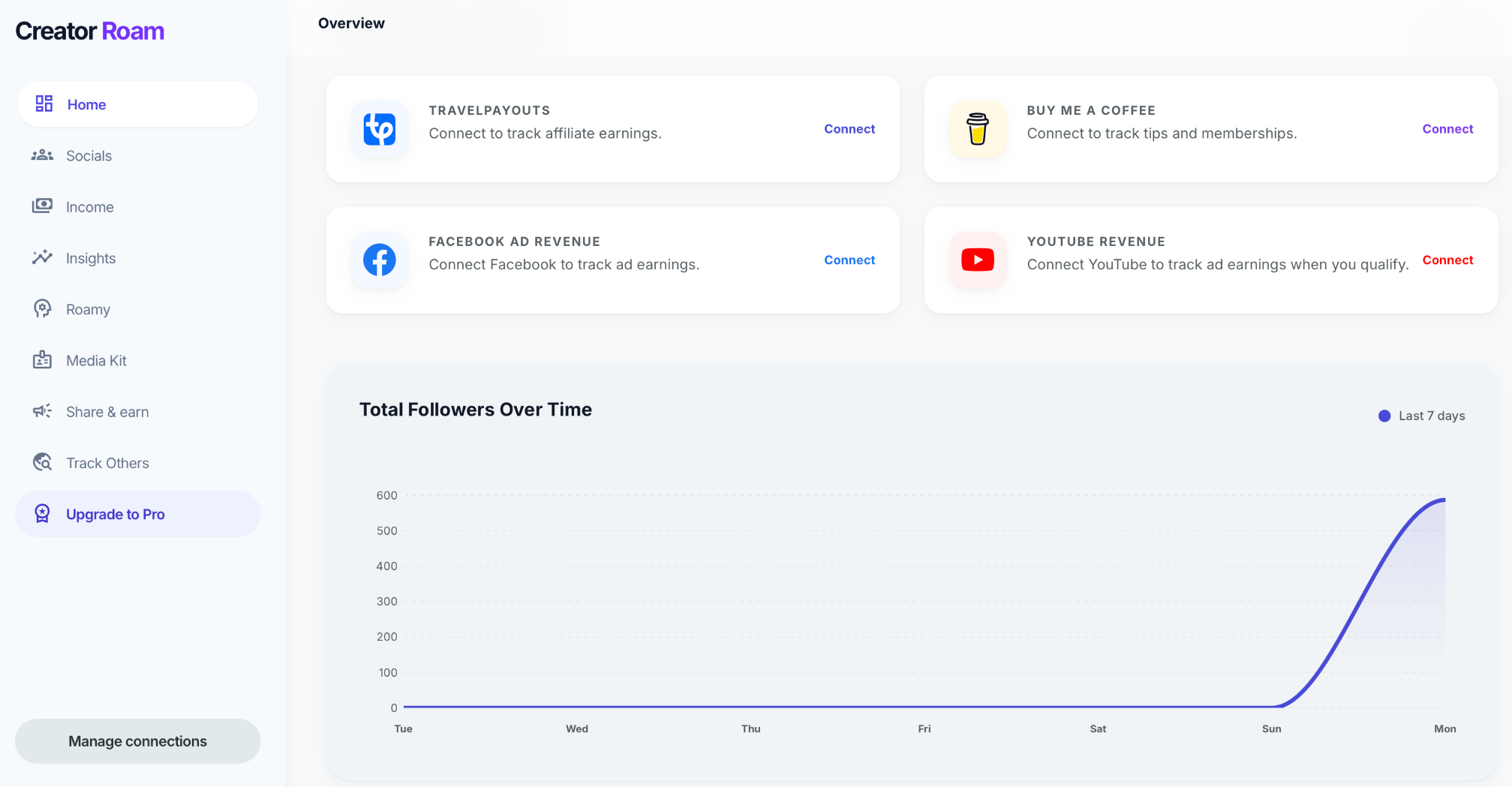1512x787 pixels.
Task: Connect Facebook Ad Revenue
Action: 849,260
